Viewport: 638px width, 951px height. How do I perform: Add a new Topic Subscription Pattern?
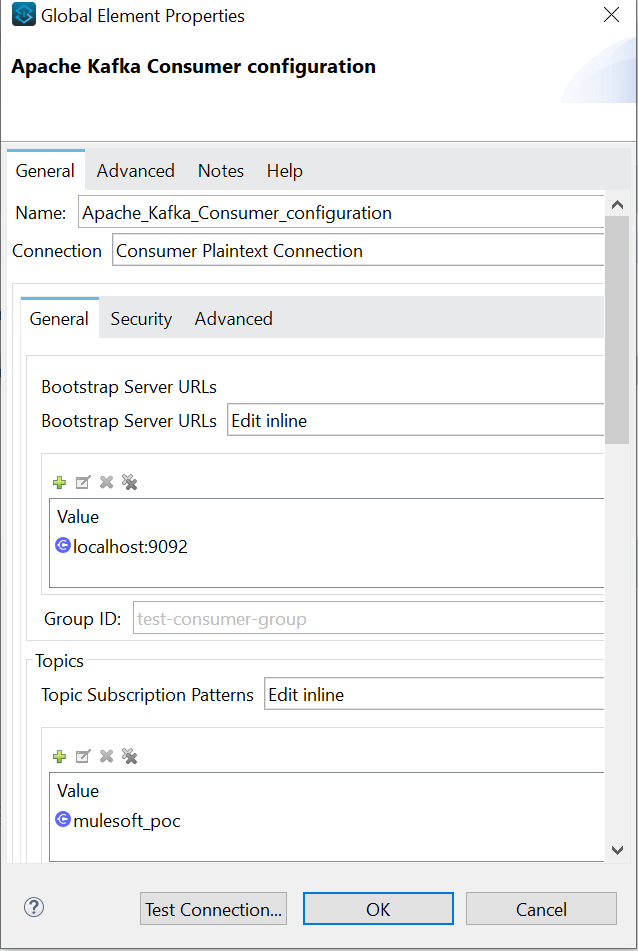point(59,756)
